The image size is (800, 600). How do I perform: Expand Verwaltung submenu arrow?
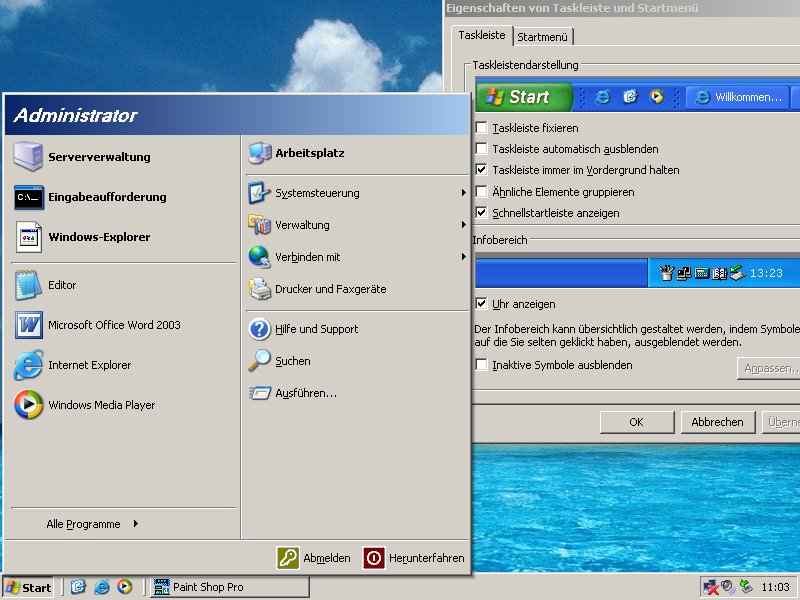coord(463,225)
